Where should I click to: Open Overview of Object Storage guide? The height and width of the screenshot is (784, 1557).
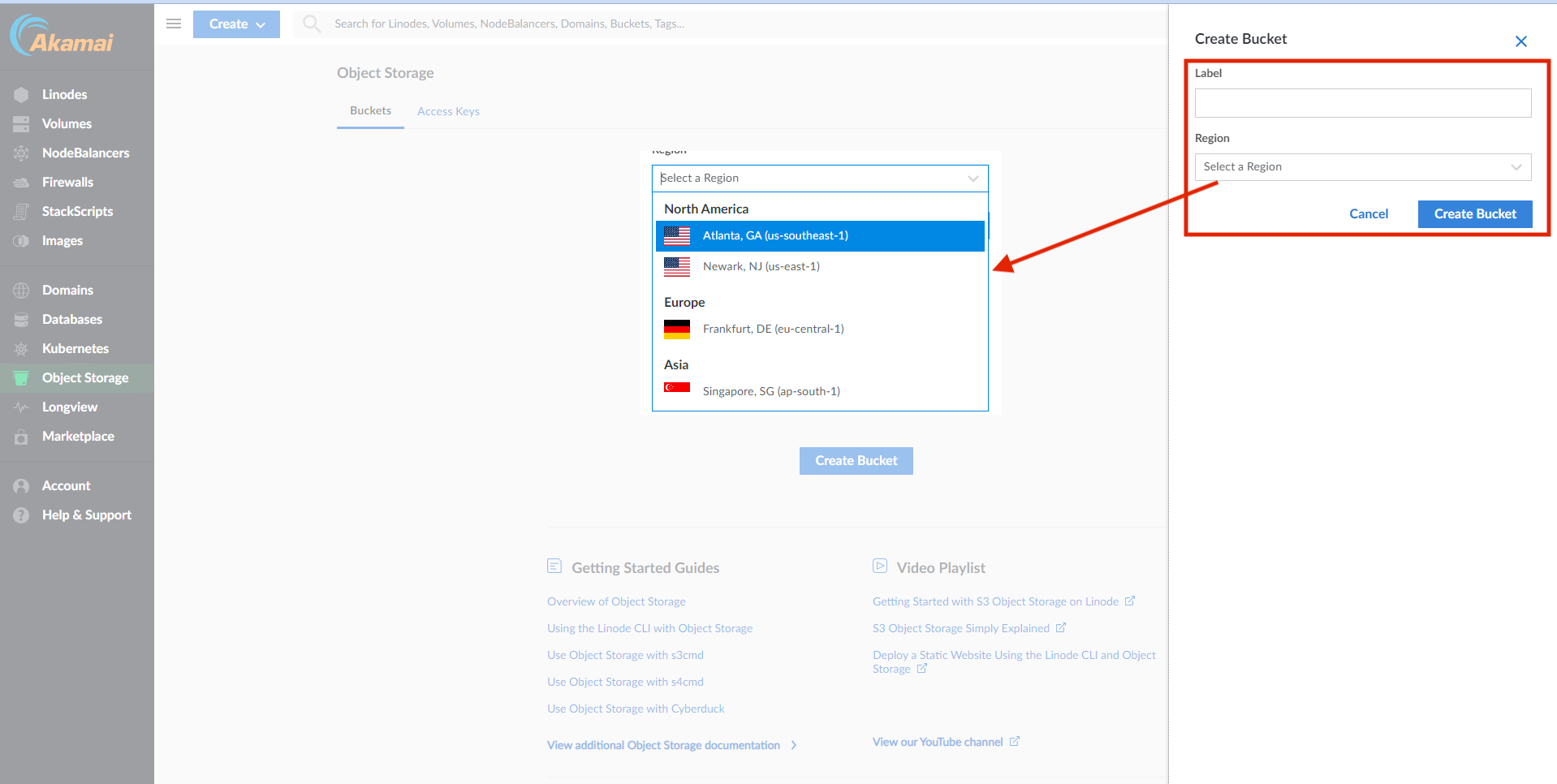616,601
